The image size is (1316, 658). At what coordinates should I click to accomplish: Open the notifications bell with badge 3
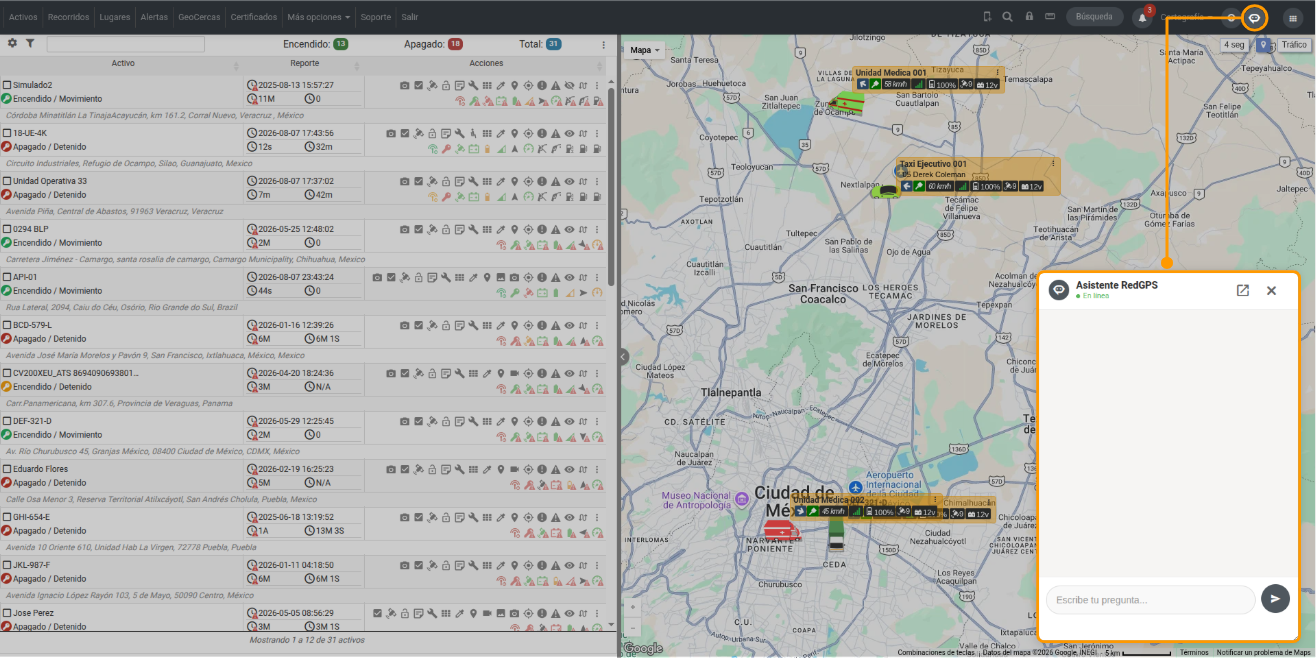1142,17
